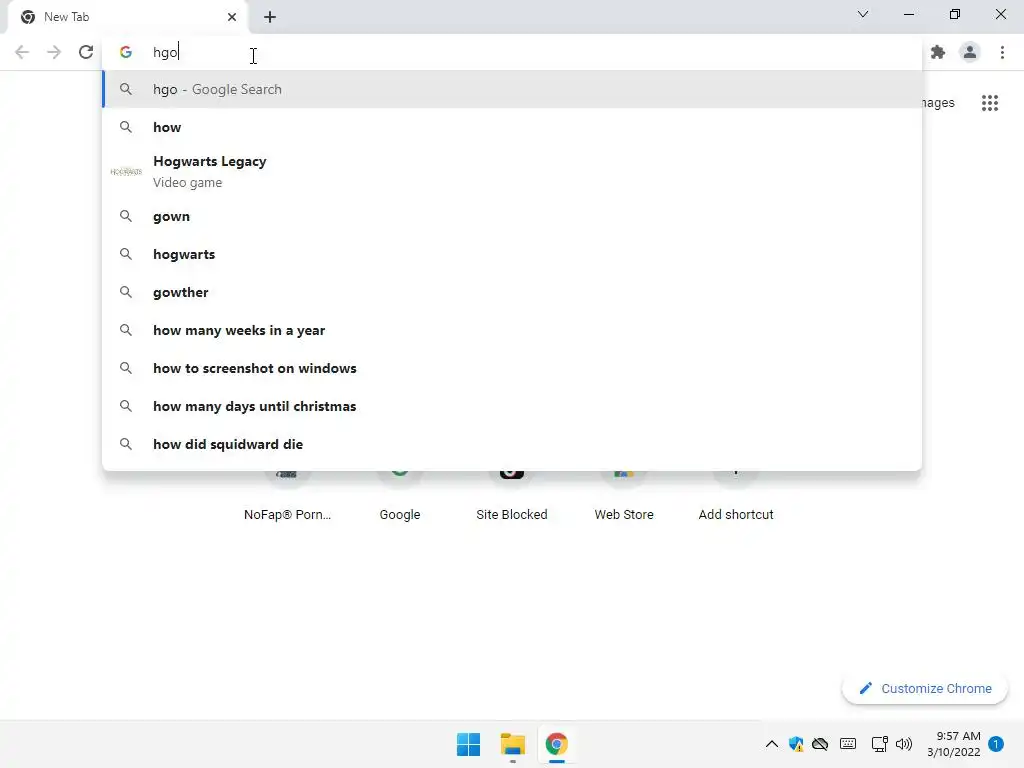This screenshot has width=1024, height=768.
Task: Choose 'how to screenshot on windows' suggestion
Action: tap(512, 368)
